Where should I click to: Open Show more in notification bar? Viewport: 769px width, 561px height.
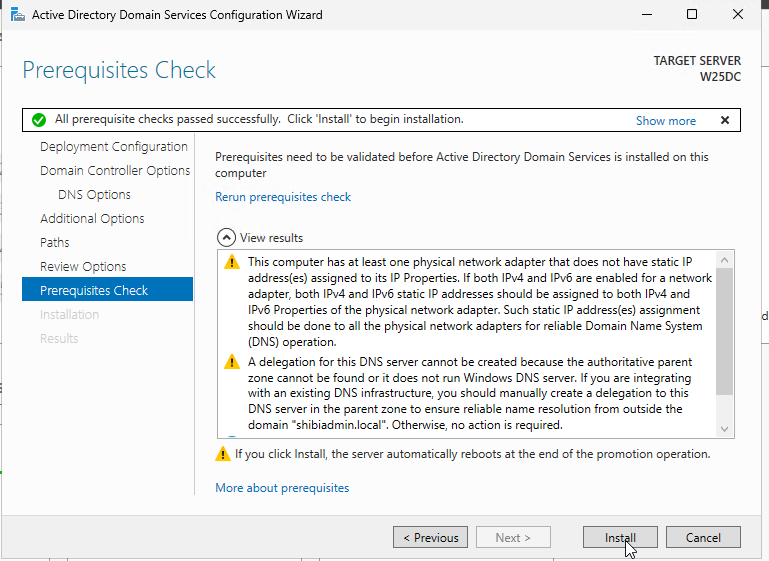pos(666,121)
